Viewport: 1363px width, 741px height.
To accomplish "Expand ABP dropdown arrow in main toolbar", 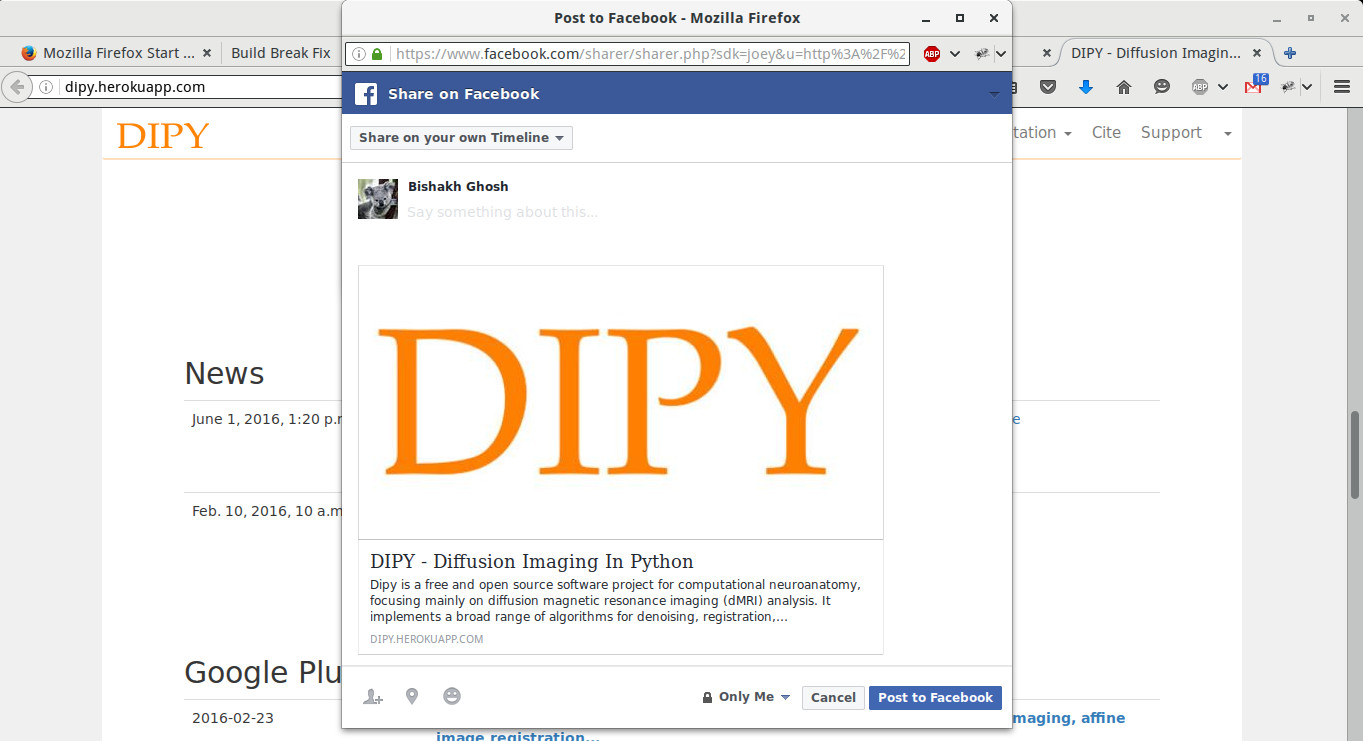I will [1222, 87].
